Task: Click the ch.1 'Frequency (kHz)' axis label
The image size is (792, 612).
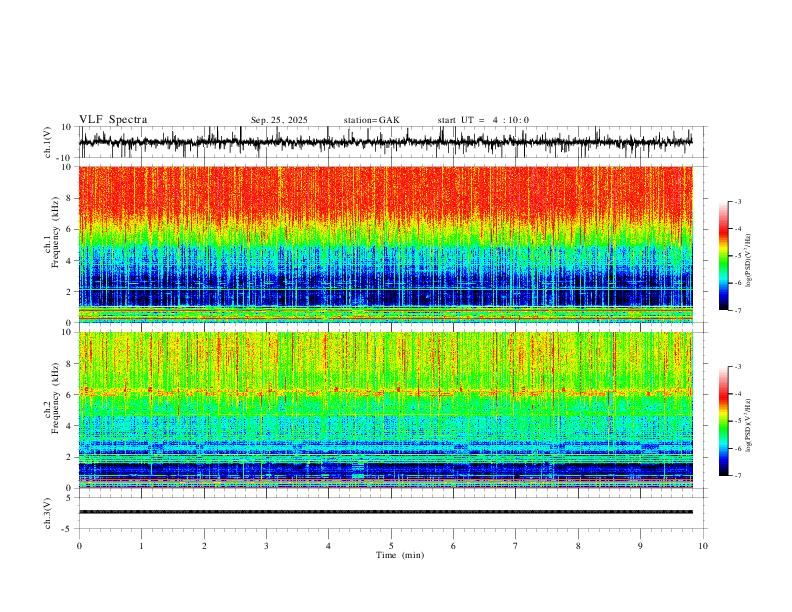Action: [x=55, y=233]
